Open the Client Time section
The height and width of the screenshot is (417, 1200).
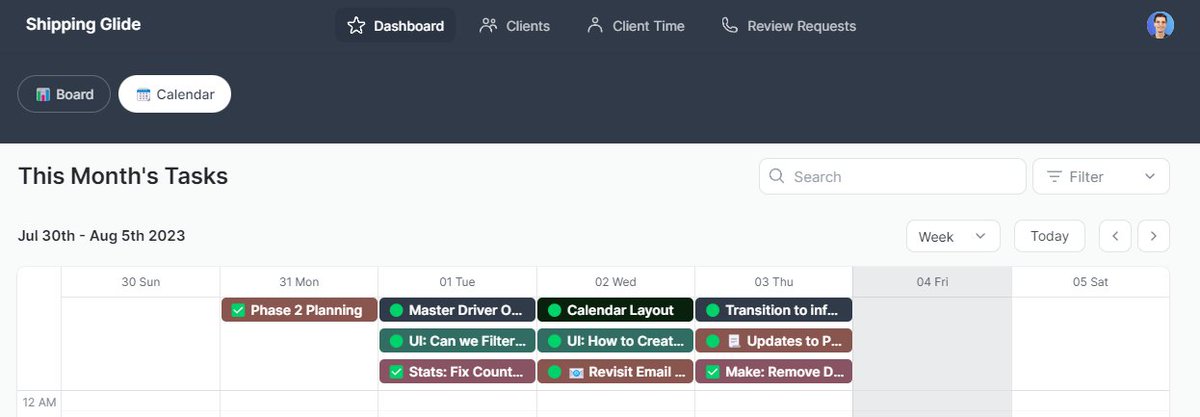[635, 26]
